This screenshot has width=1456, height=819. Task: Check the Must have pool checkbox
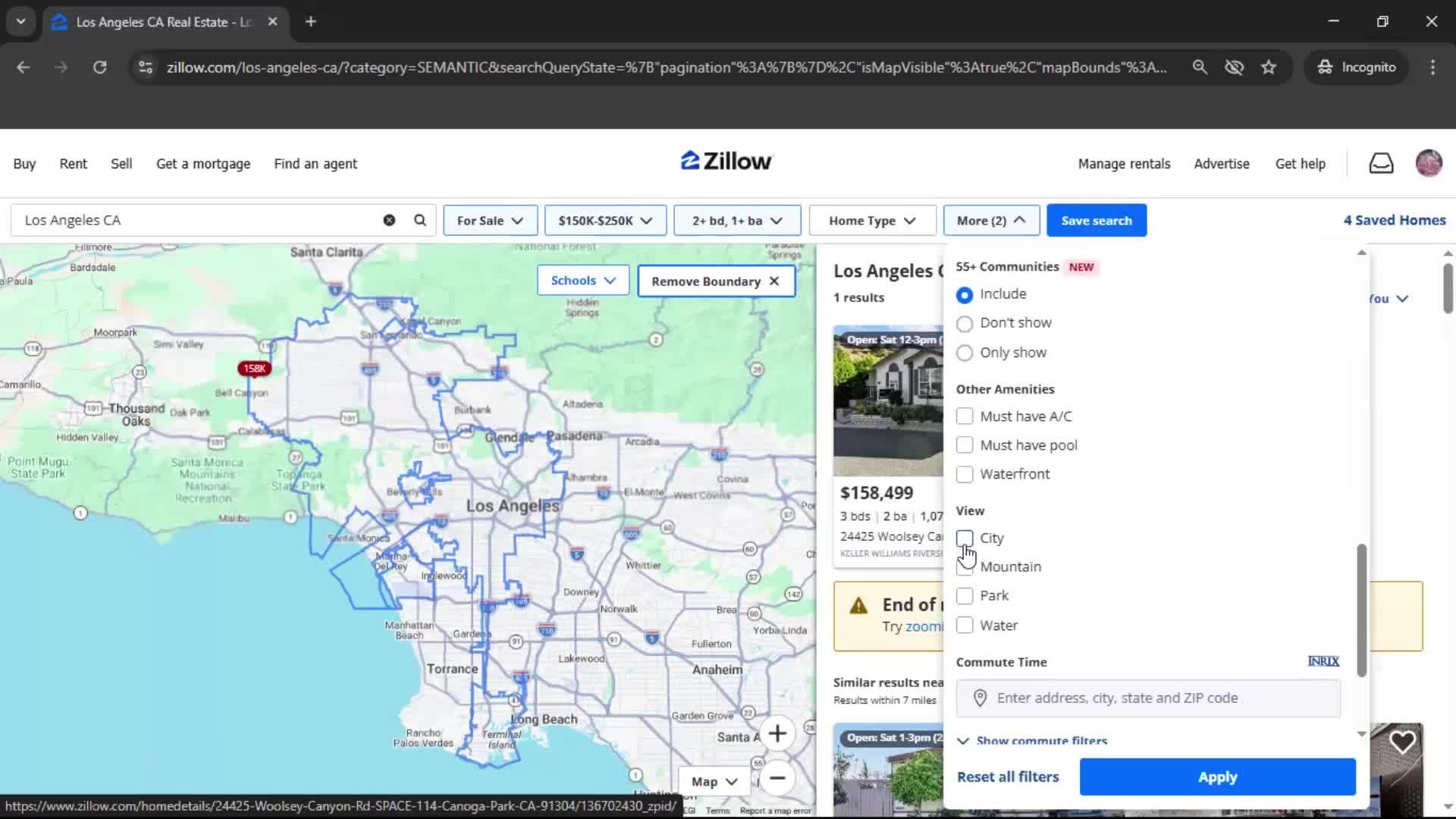point(965,445)
